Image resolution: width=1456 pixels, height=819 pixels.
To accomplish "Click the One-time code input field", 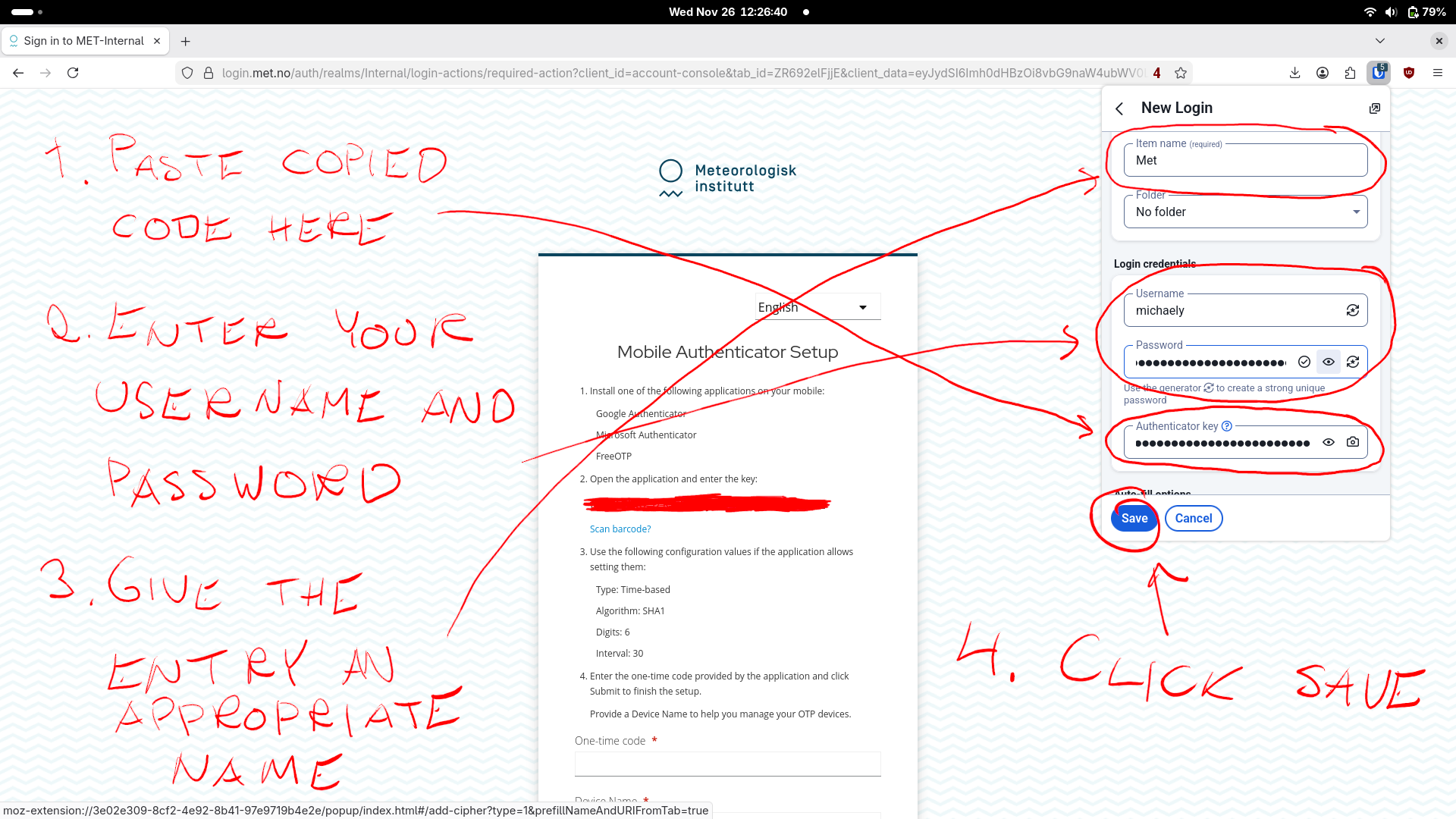I will pyautogui.click(x=727, y=764).
